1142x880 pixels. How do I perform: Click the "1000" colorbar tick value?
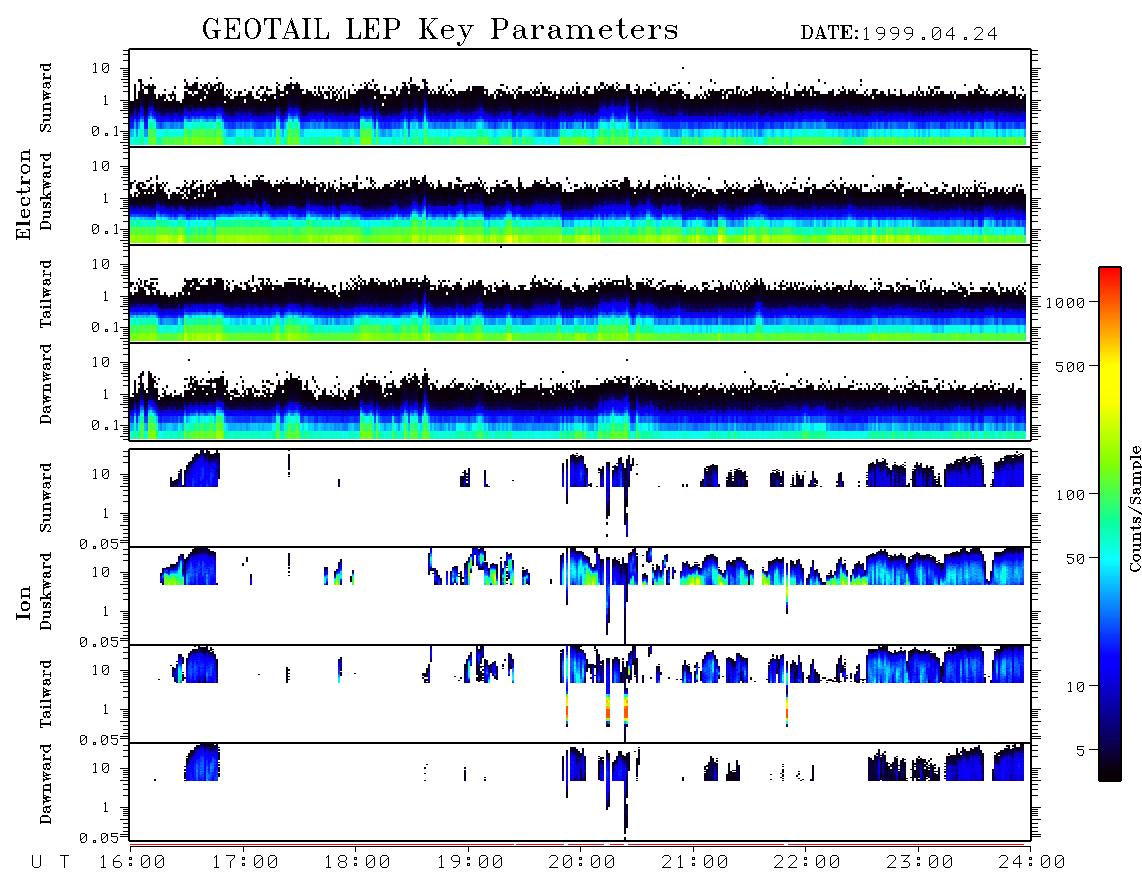click(1066, 303)
